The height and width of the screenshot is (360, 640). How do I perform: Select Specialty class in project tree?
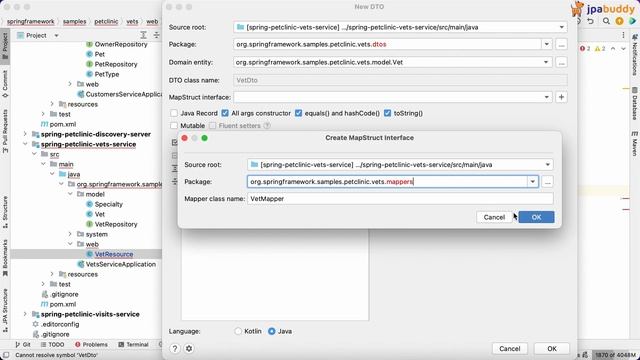point(109,204)
